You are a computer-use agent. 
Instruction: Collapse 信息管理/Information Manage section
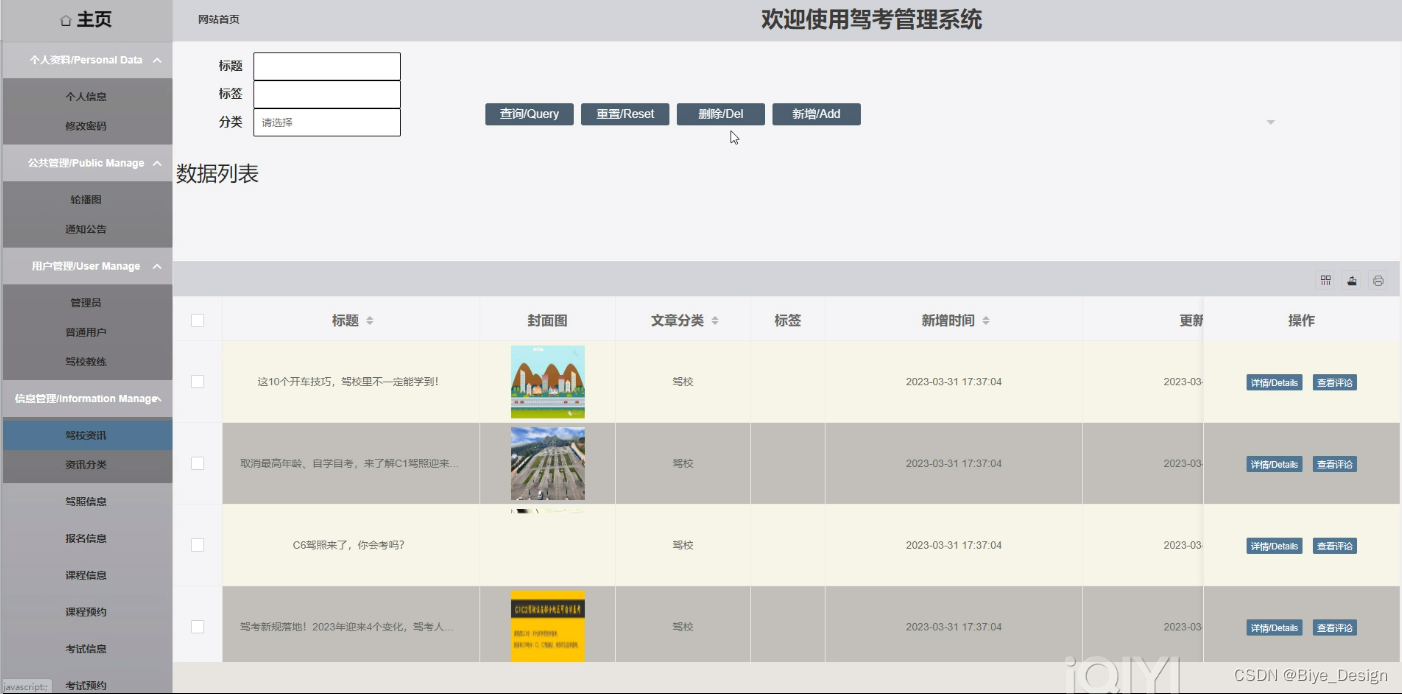(x=86, y=398)
